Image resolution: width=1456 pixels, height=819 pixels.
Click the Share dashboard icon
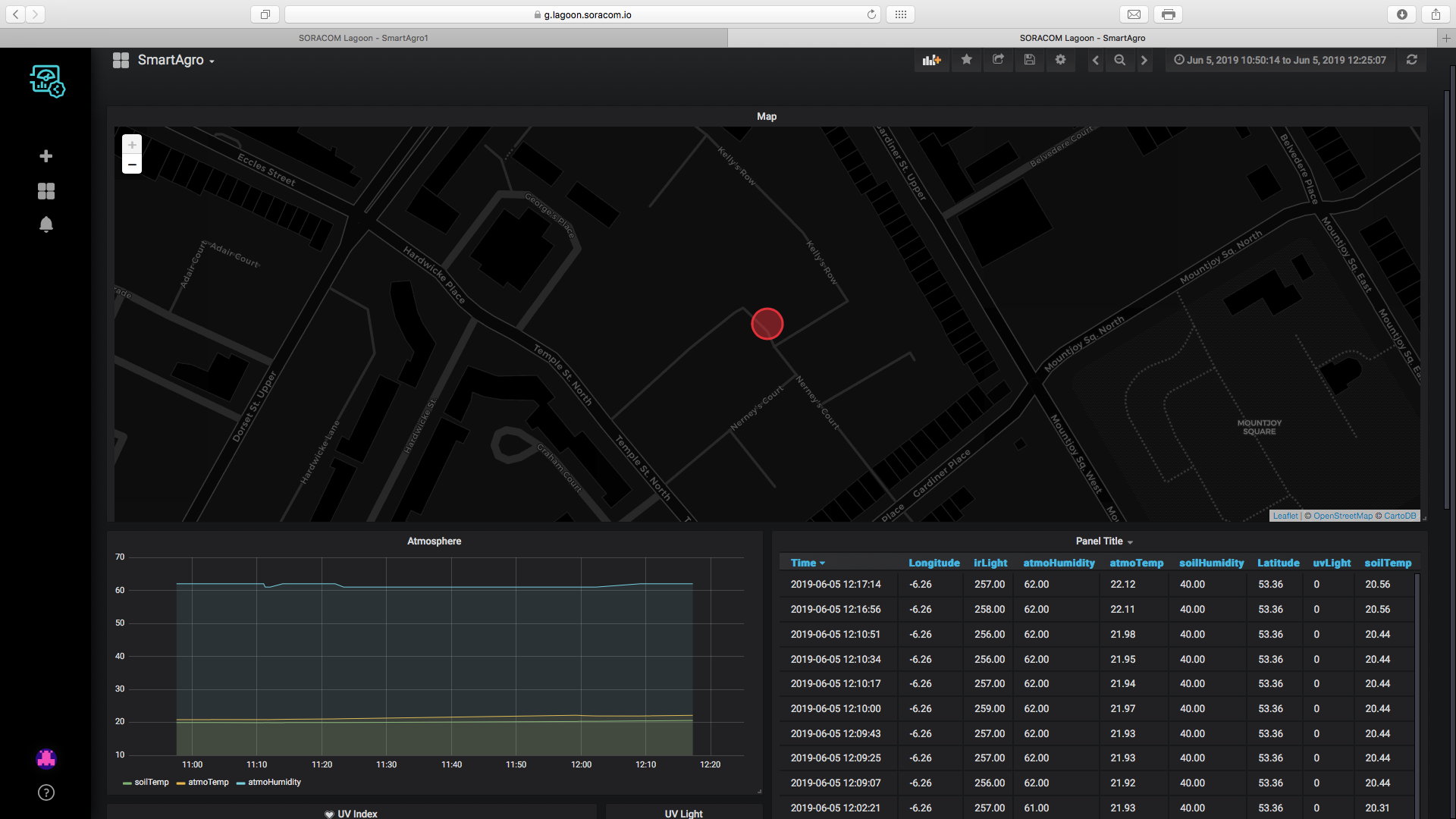pyautogui.click(x=998, y=60)
